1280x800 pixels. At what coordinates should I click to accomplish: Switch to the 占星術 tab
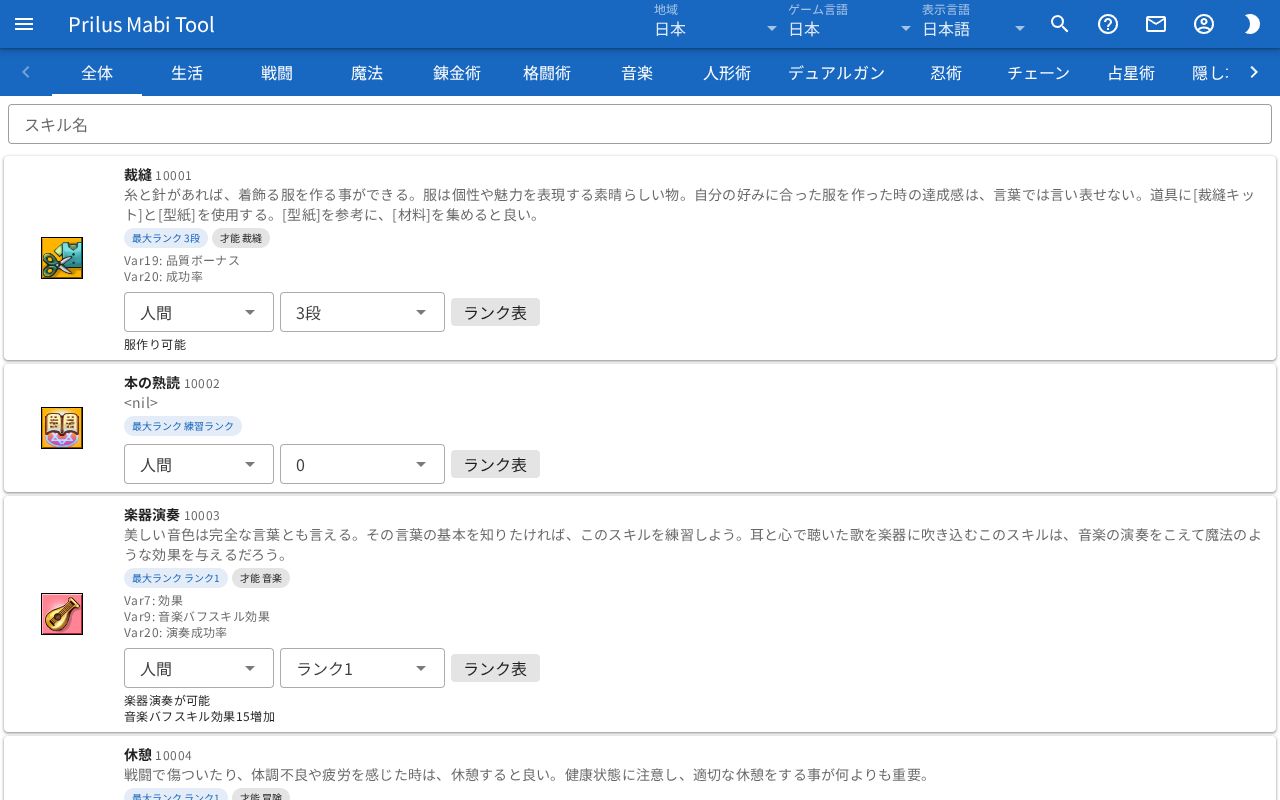point(1132,72)
